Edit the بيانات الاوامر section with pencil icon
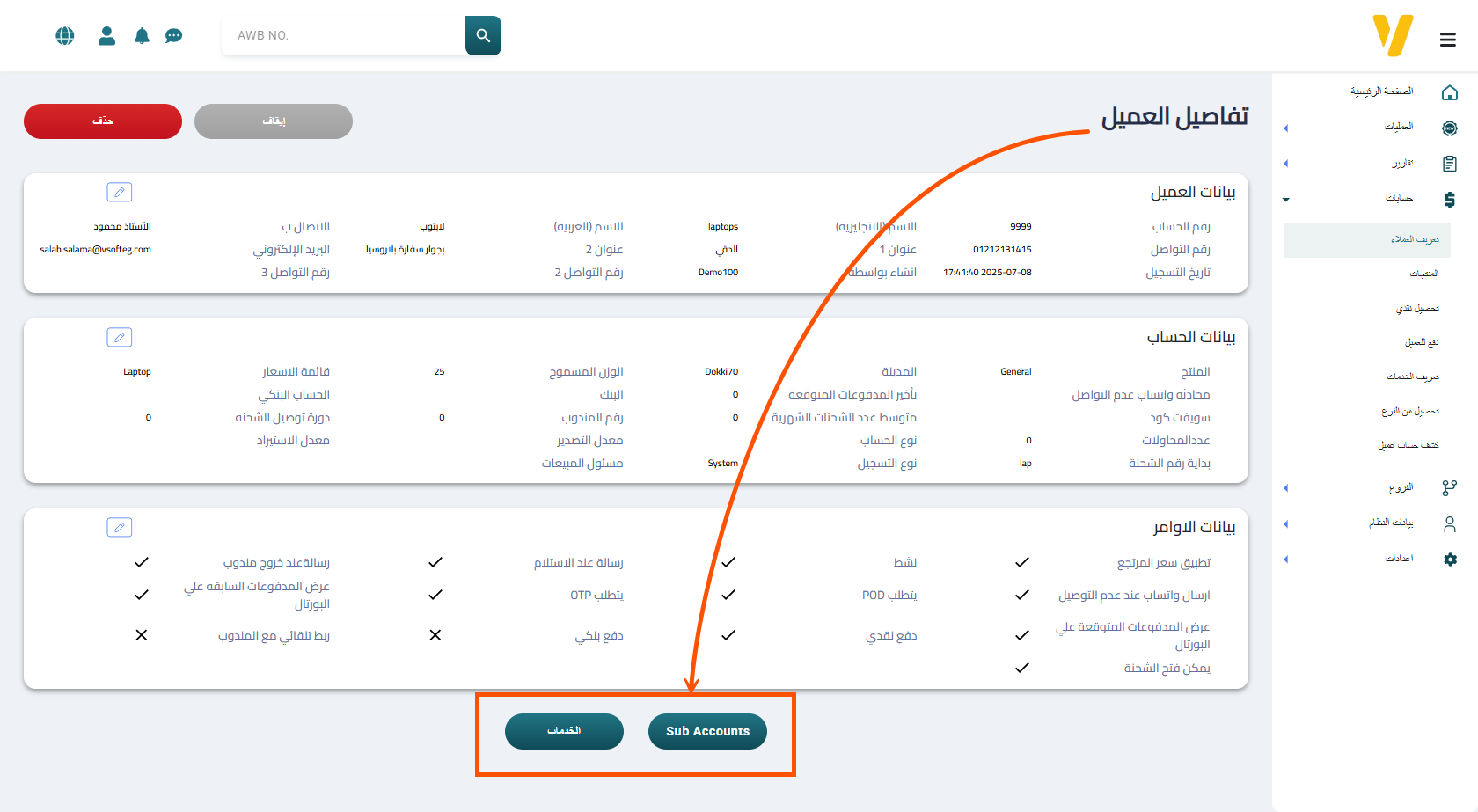This screenshot has height=812, width=1478. click(120, 527)
